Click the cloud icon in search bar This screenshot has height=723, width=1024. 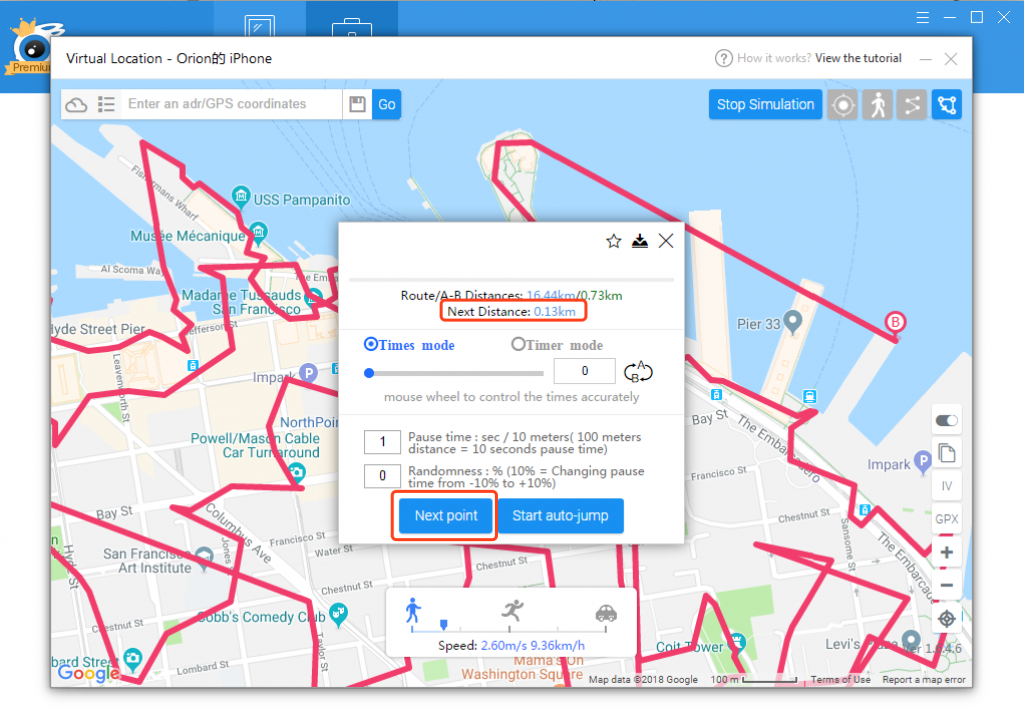coord(76,104)
